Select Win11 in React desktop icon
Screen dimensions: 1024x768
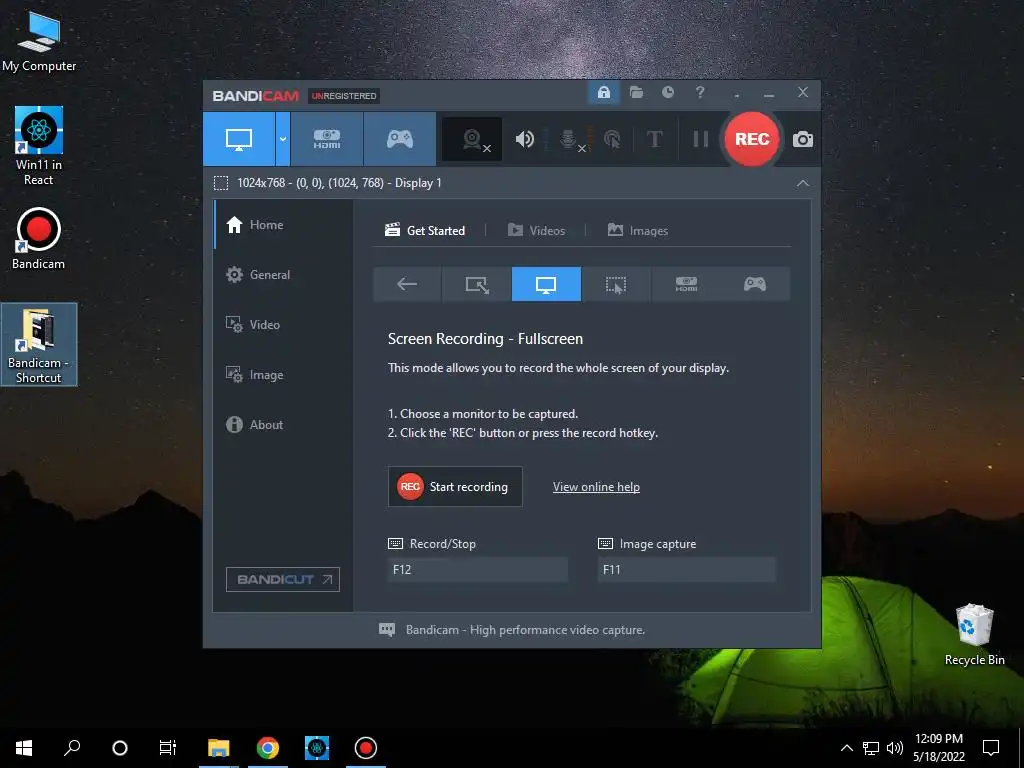(39, 146)
